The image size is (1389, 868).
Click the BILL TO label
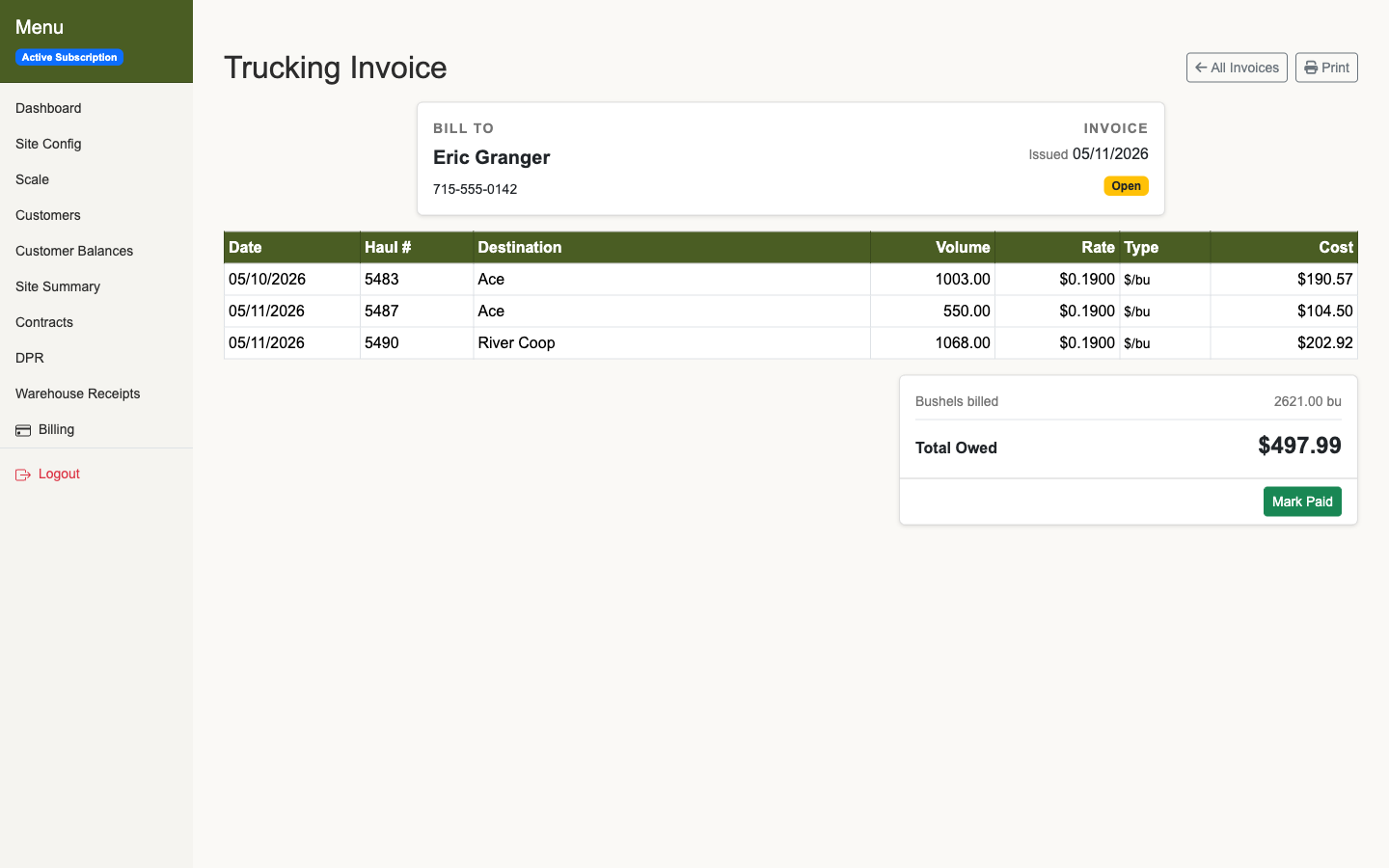tap(463, 128)
